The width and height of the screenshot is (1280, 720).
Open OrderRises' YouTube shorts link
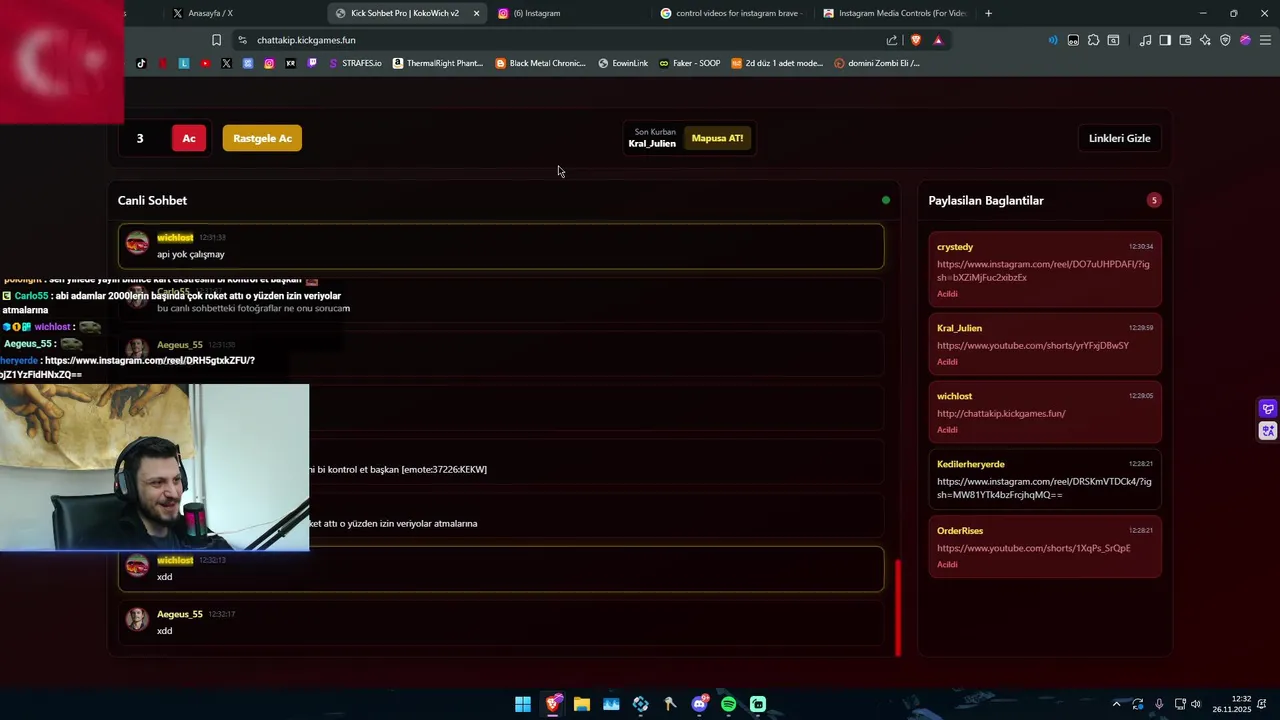point(1033,548)
